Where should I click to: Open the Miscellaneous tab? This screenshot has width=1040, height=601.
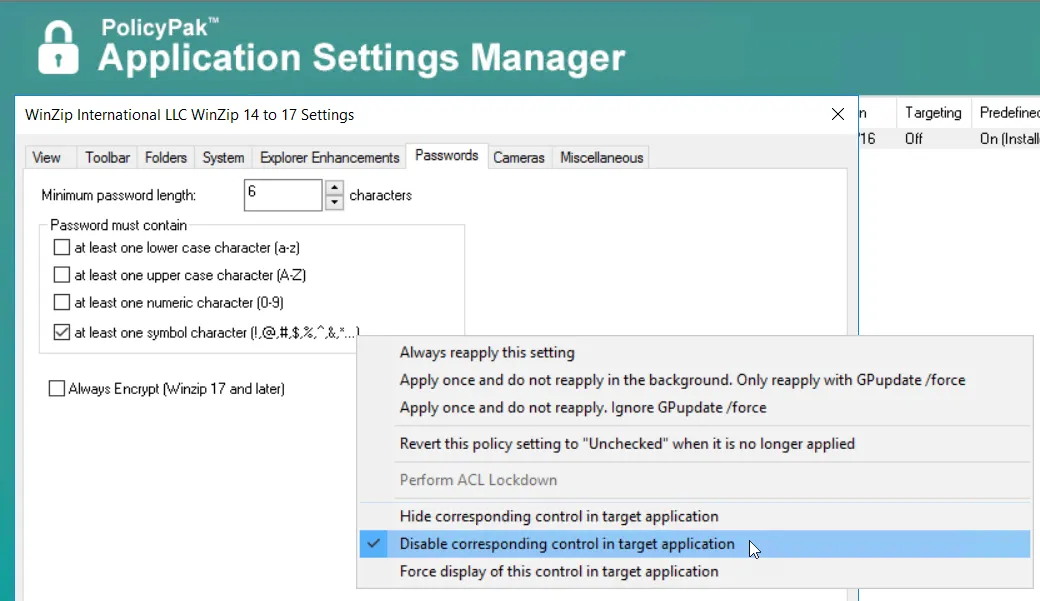602,158
